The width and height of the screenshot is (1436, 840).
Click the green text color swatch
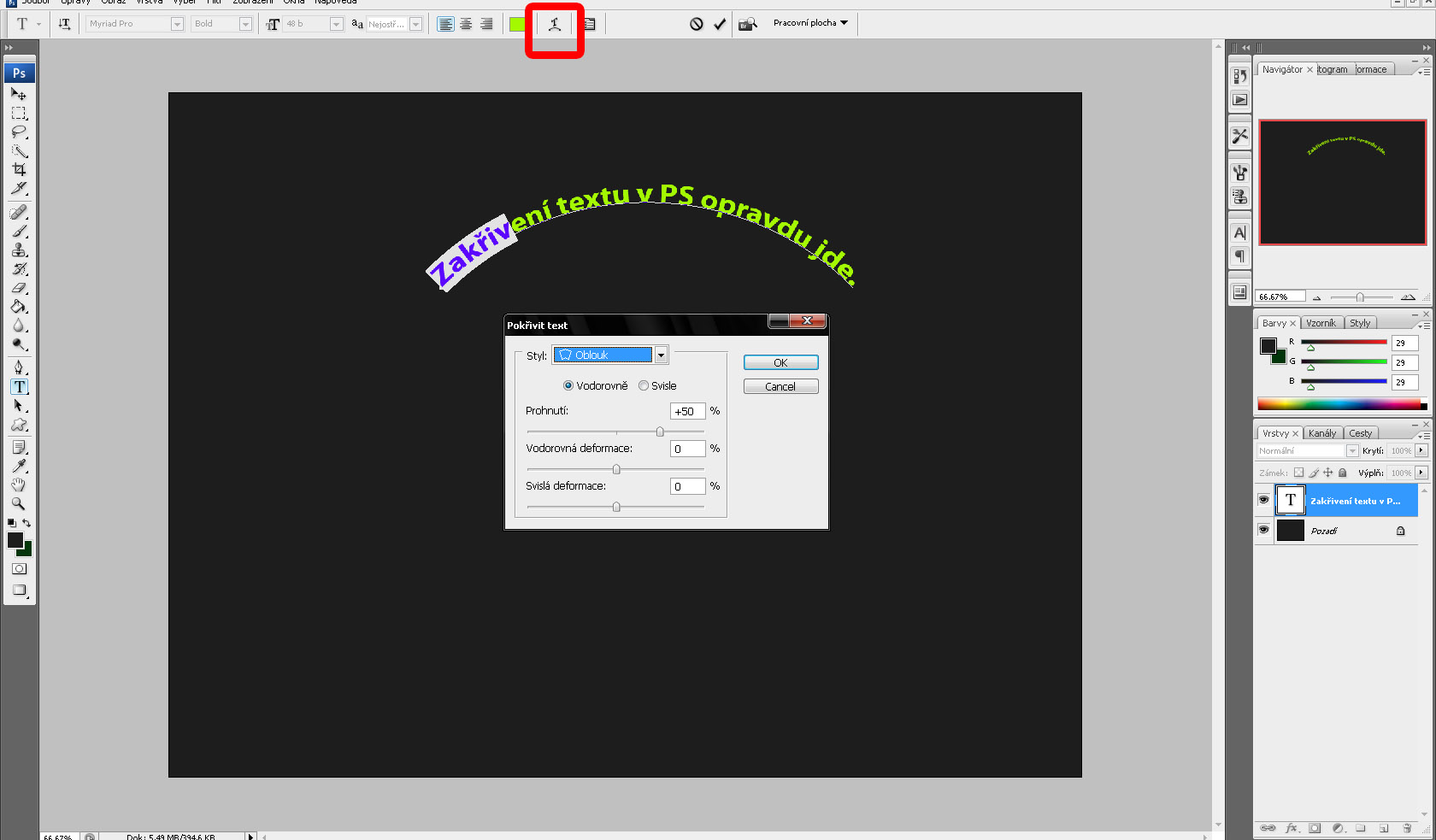(x=517, y=24)
